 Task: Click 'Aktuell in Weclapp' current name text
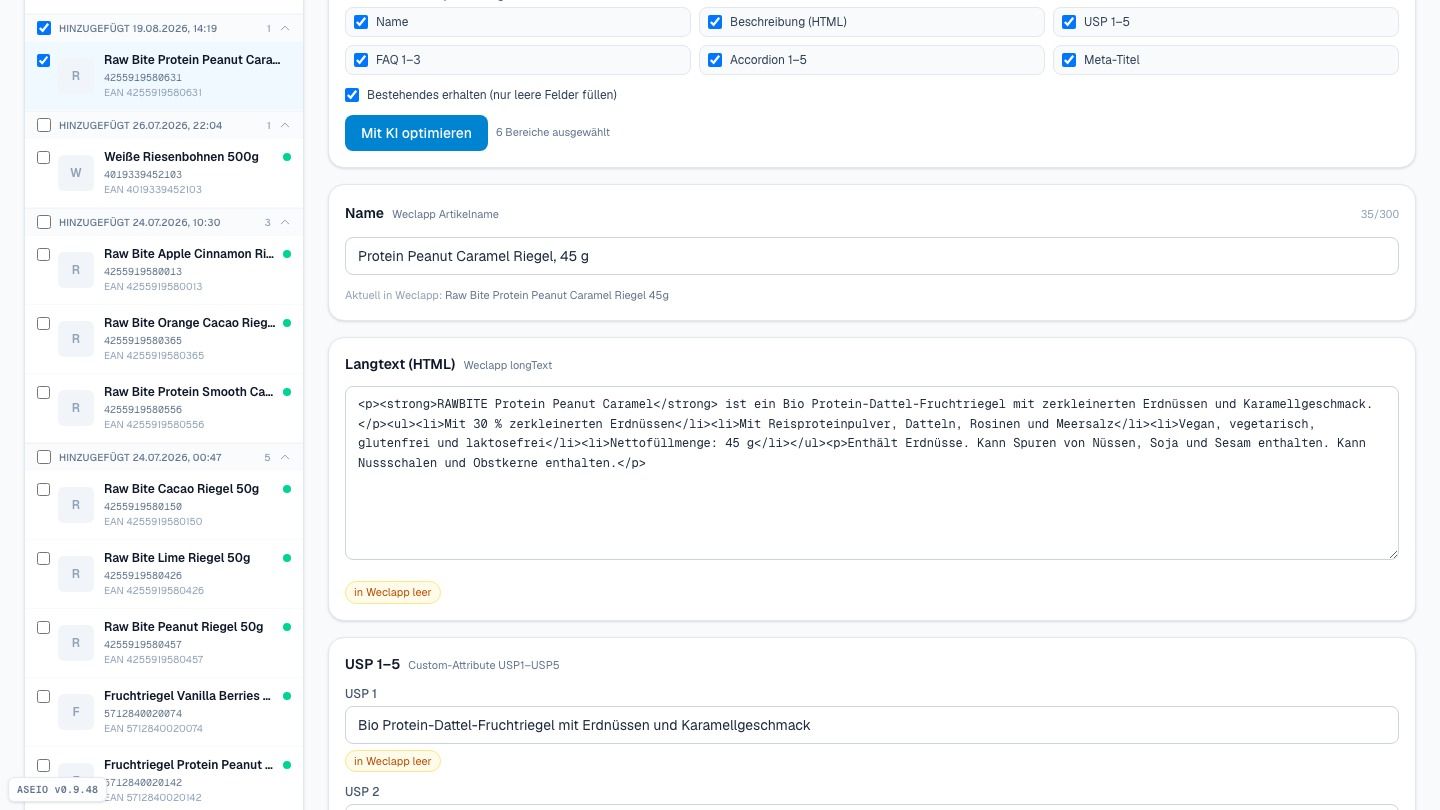[507, 295]
